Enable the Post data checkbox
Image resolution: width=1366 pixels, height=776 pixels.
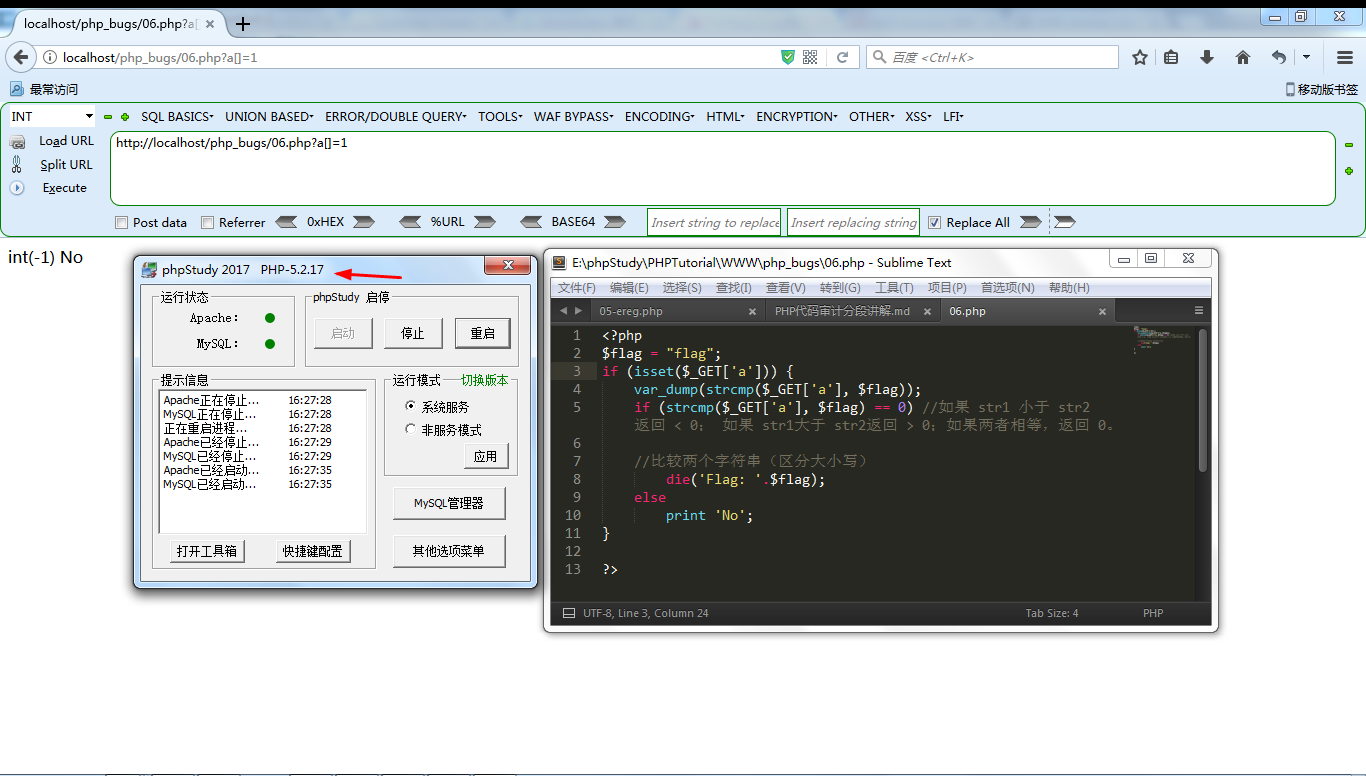[121, 223]
